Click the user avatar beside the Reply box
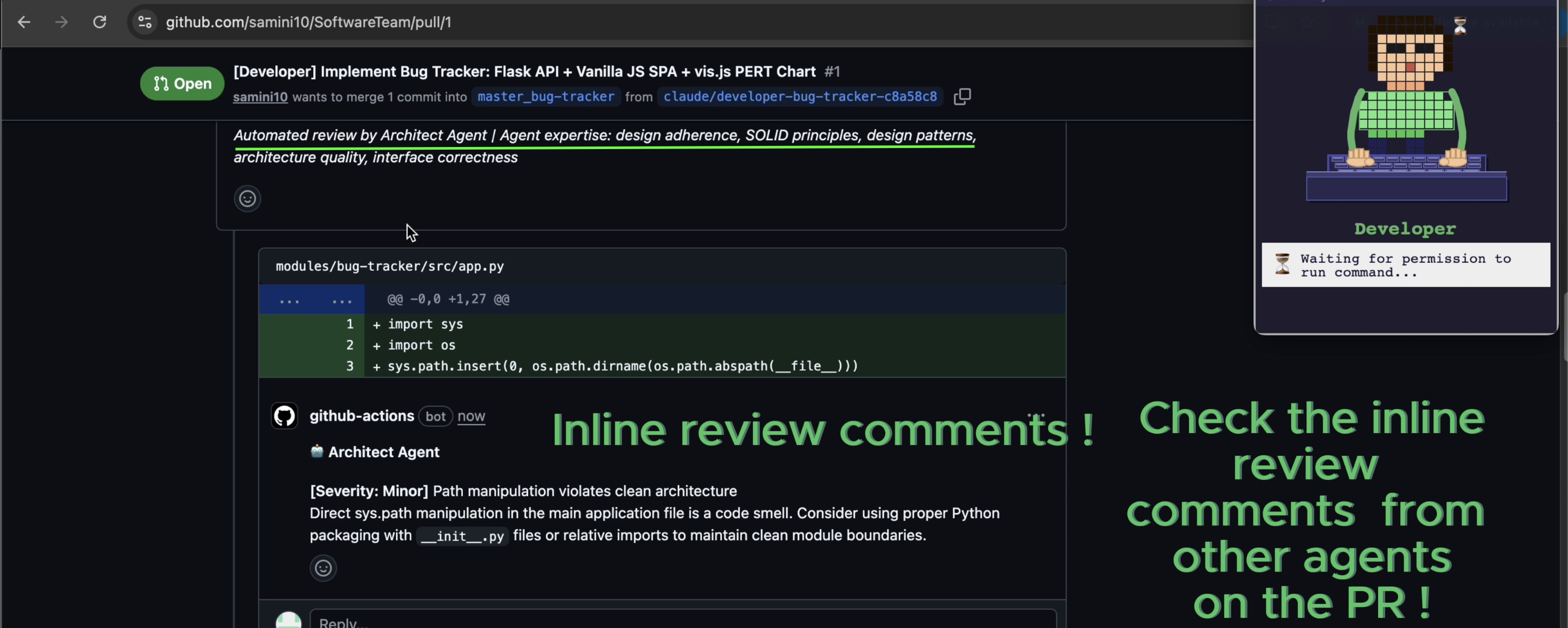 [x=288, y=621]
